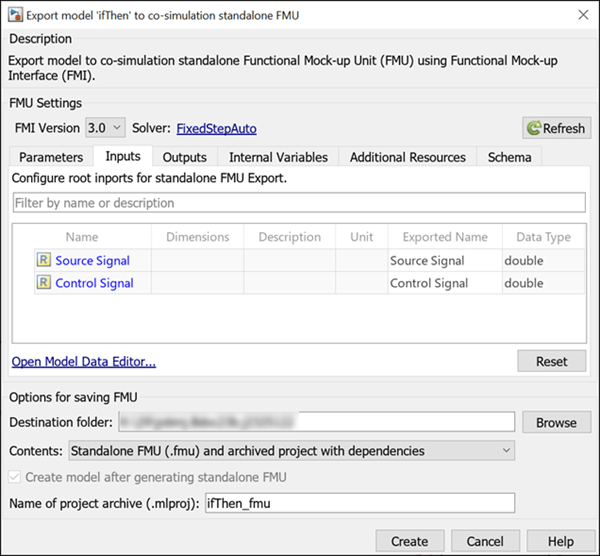Screen dimensions: 600x556
Task: Select the Additional Resources tab
Action: [x=407, y=157]
